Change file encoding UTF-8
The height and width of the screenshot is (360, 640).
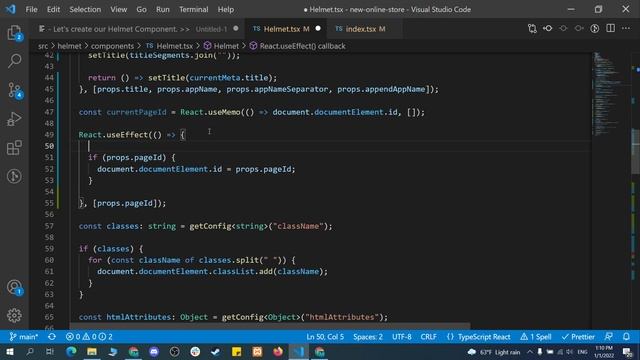click(x=402, y=337)
